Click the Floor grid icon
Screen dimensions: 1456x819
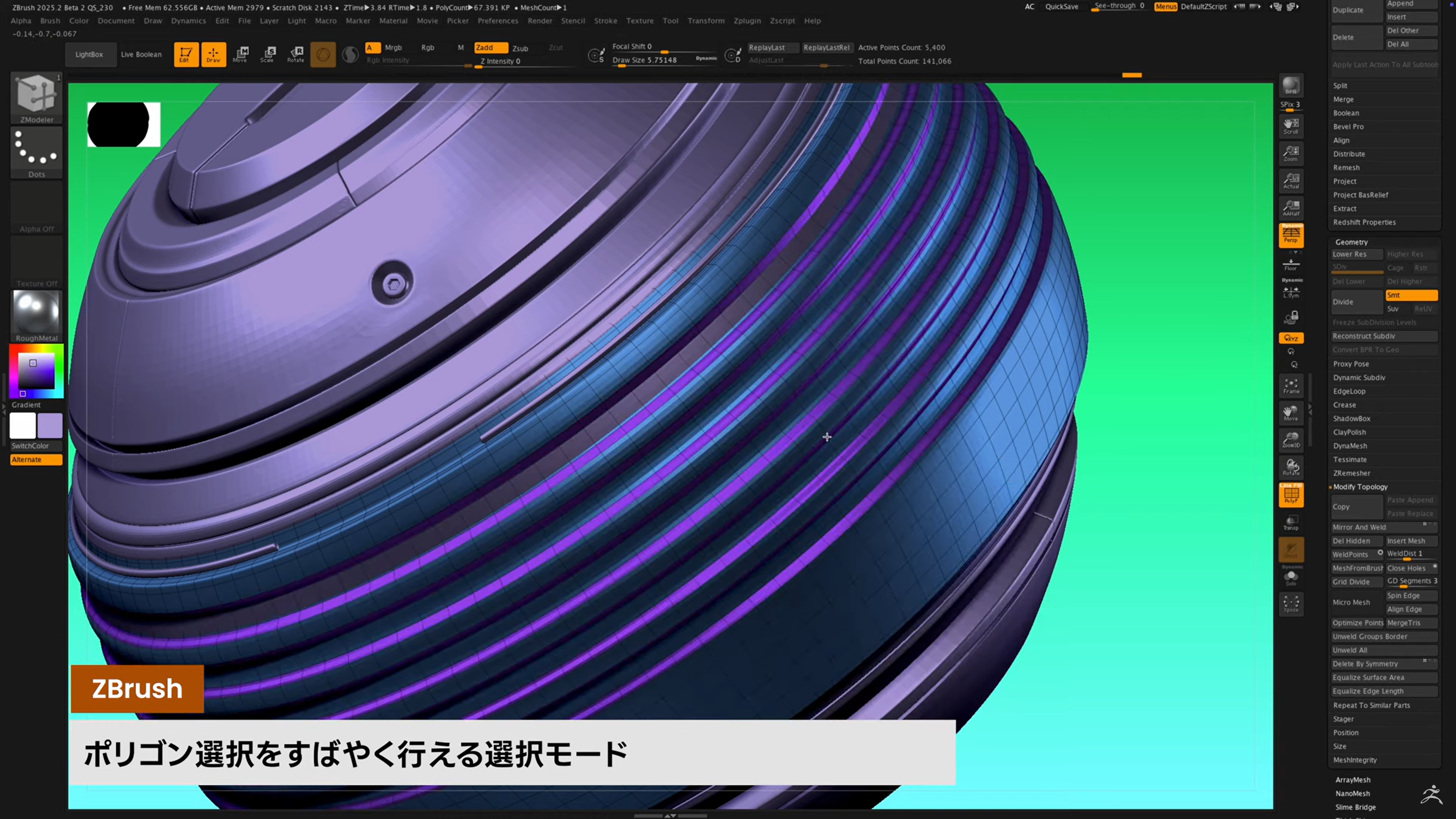(1291, 264)
